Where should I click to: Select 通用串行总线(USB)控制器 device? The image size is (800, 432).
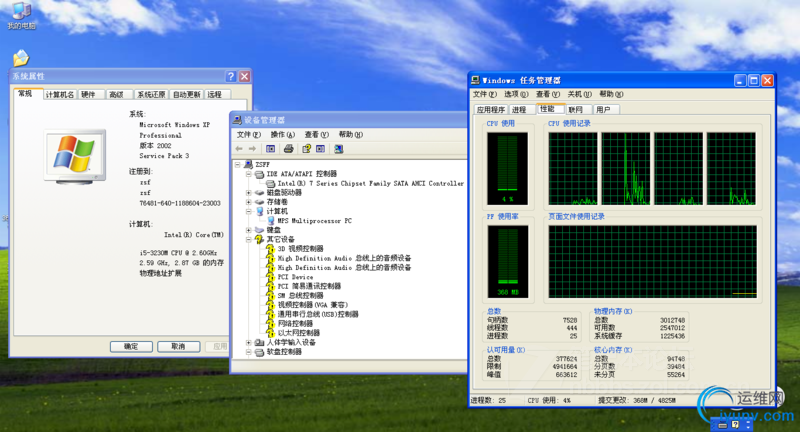pos(317,314)
